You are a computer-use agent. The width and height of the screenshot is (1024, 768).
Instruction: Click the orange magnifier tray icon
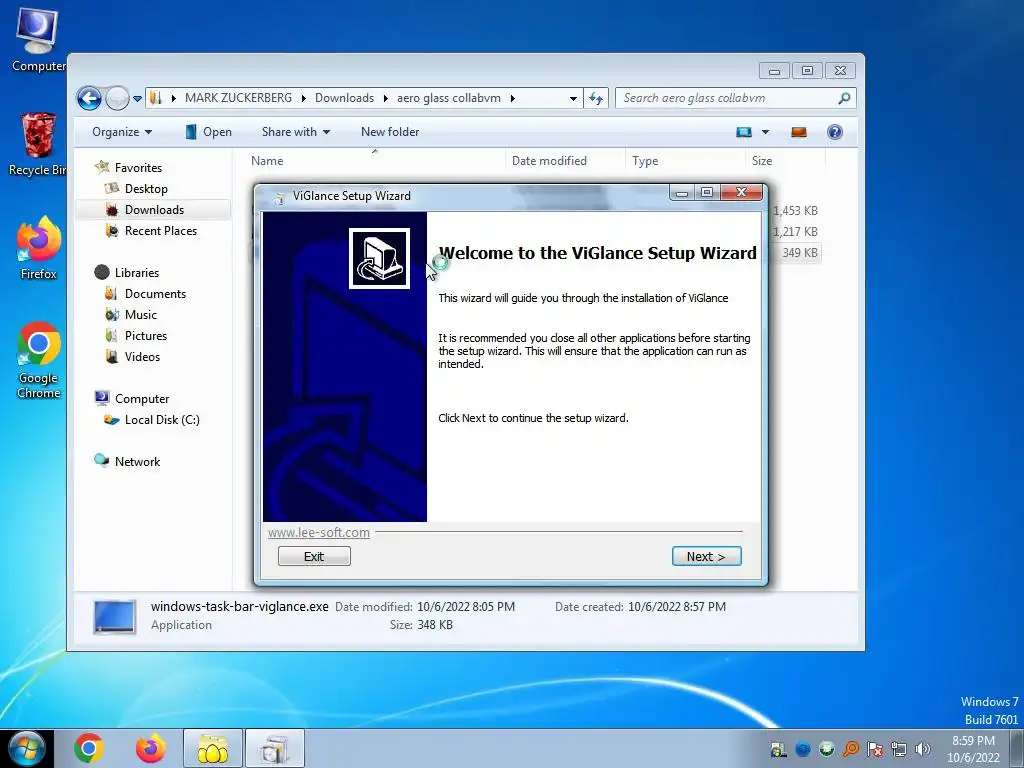point(850,749)
